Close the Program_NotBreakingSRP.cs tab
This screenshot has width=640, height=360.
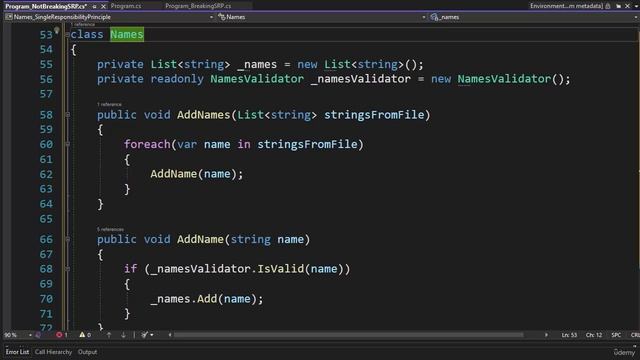[103, 7]
